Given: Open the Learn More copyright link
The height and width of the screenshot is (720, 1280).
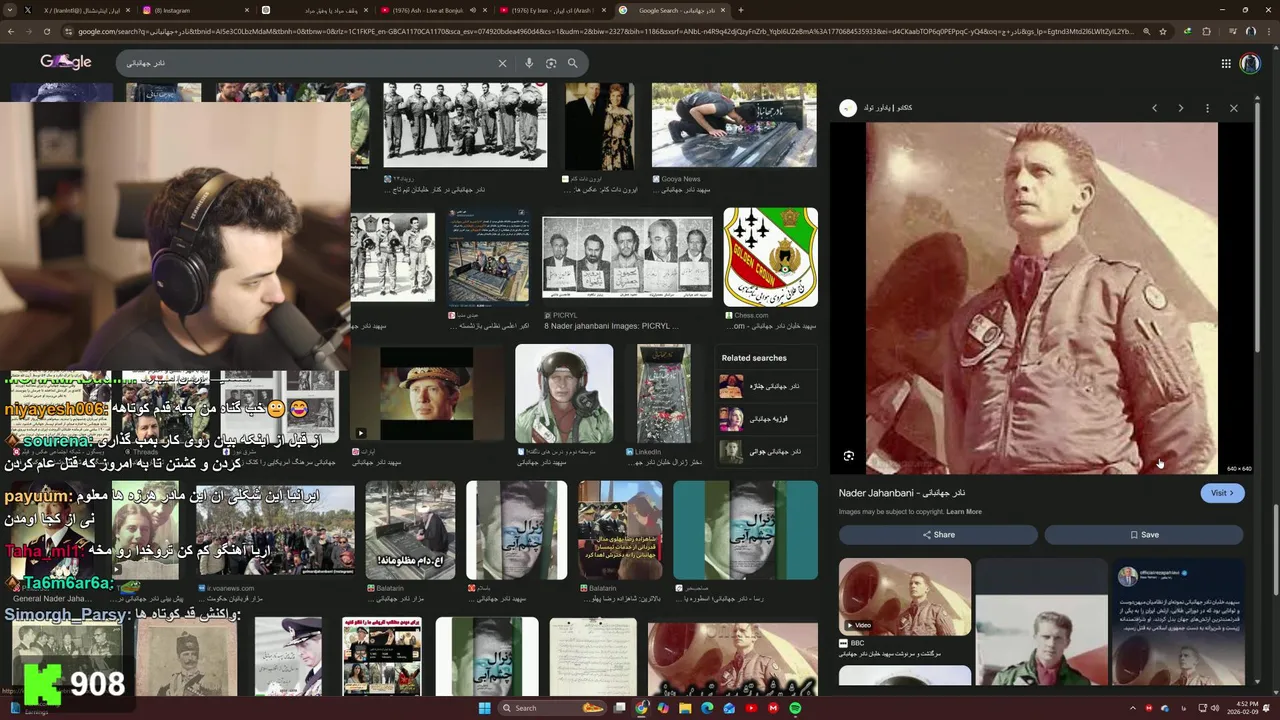Looking at the screenshot, I should point(964,512).
